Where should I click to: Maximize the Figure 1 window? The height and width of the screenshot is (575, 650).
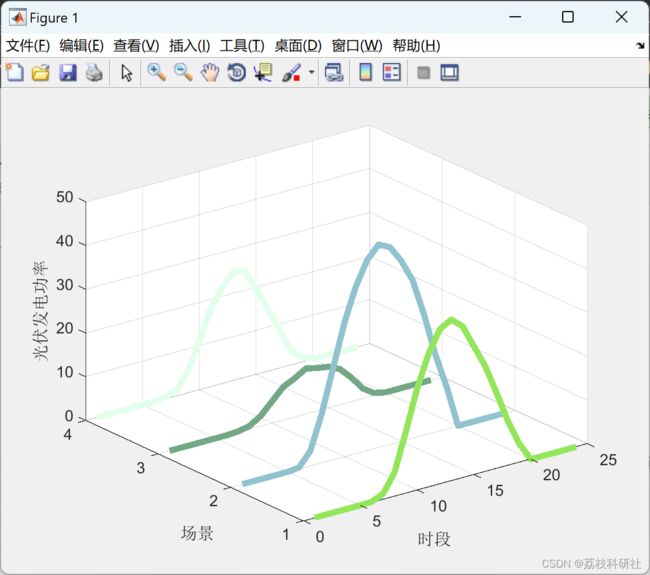(x=568, y=17)
